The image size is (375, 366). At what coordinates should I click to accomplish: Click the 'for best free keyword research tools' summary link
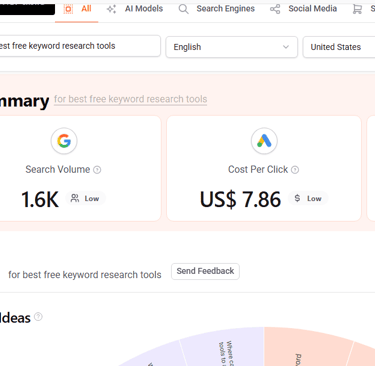pyautogui.click(x=130, y=99)
